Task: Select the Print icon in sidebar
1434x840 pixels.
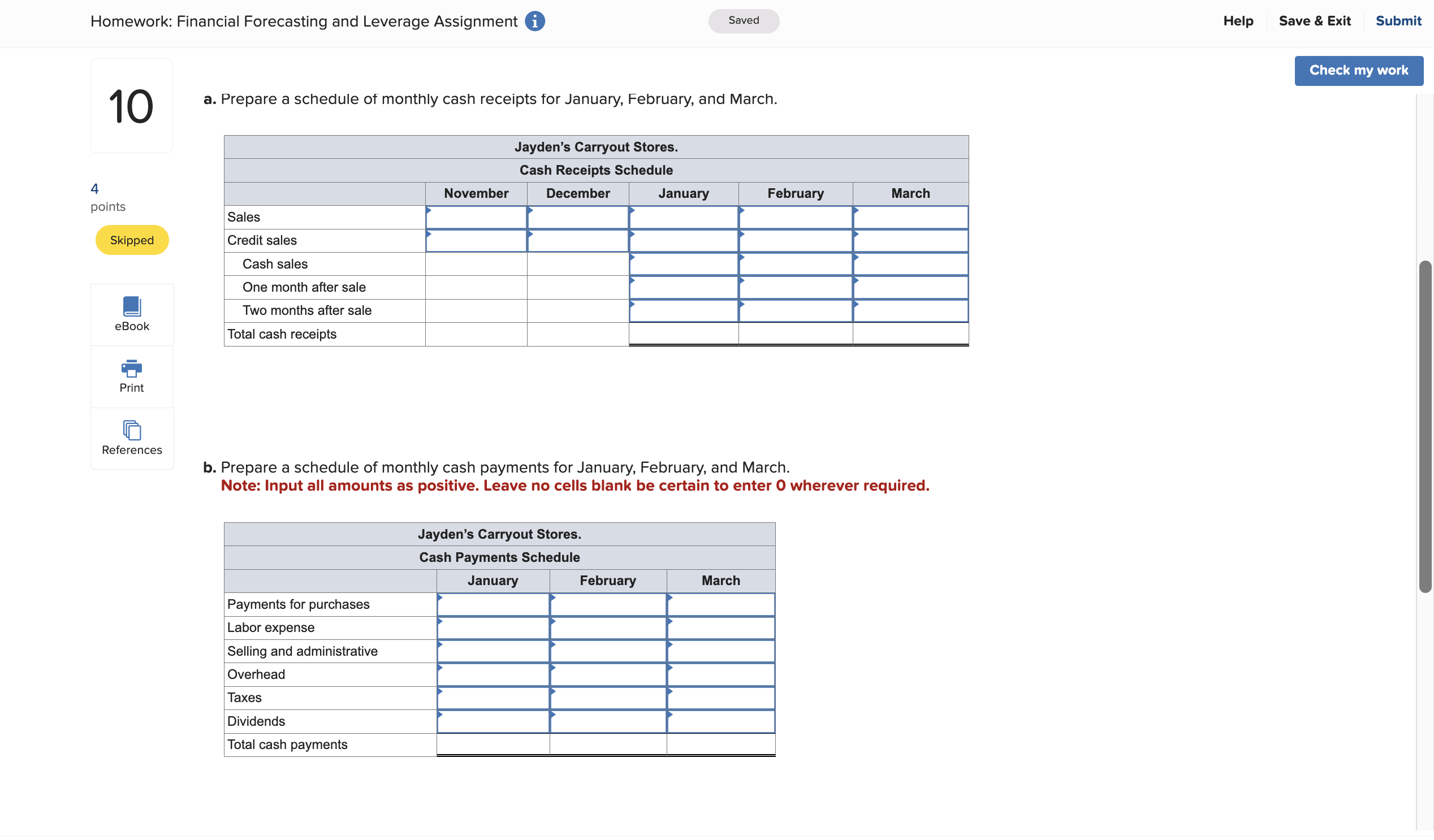Action: [131, 375]
